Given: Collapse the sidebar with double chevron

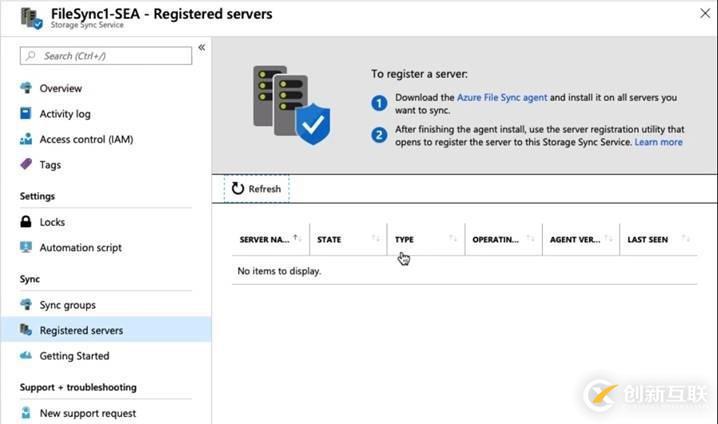Looking at the screenshot, I should (201, 47).
